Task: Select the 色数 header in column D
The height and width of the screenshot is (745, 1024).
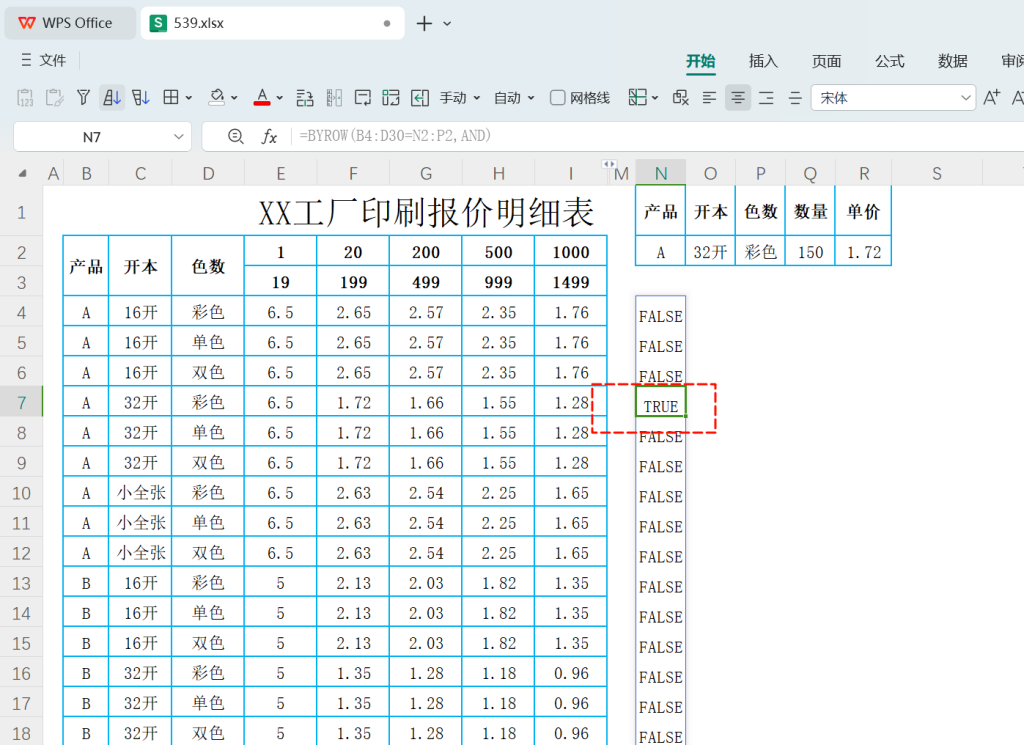Action: pos(208,266)
